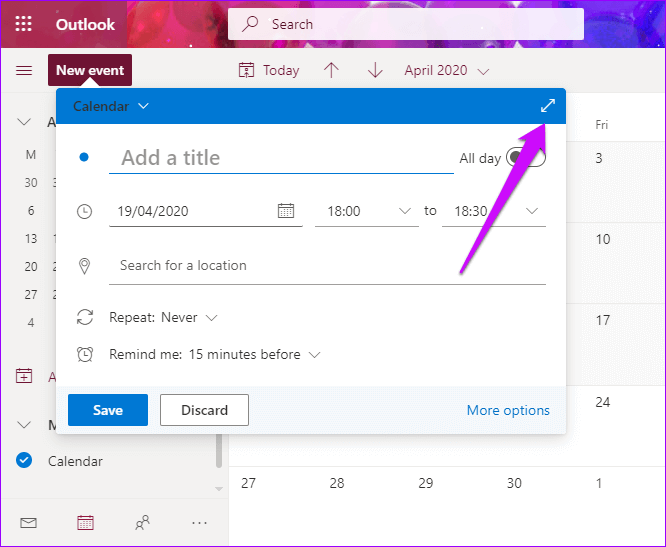Select 13 in the mini calendar
This screenshot has width=666, height=547.
pos(31,239)
